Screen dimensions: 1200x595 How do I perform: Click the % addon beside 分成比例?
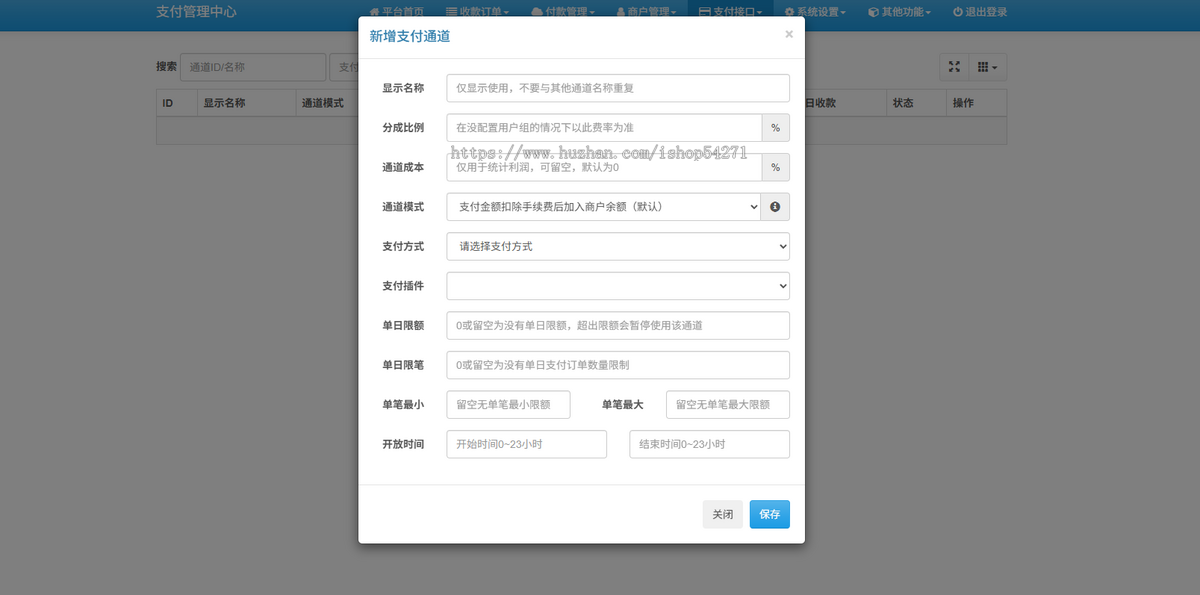click(x=775, y=128)
